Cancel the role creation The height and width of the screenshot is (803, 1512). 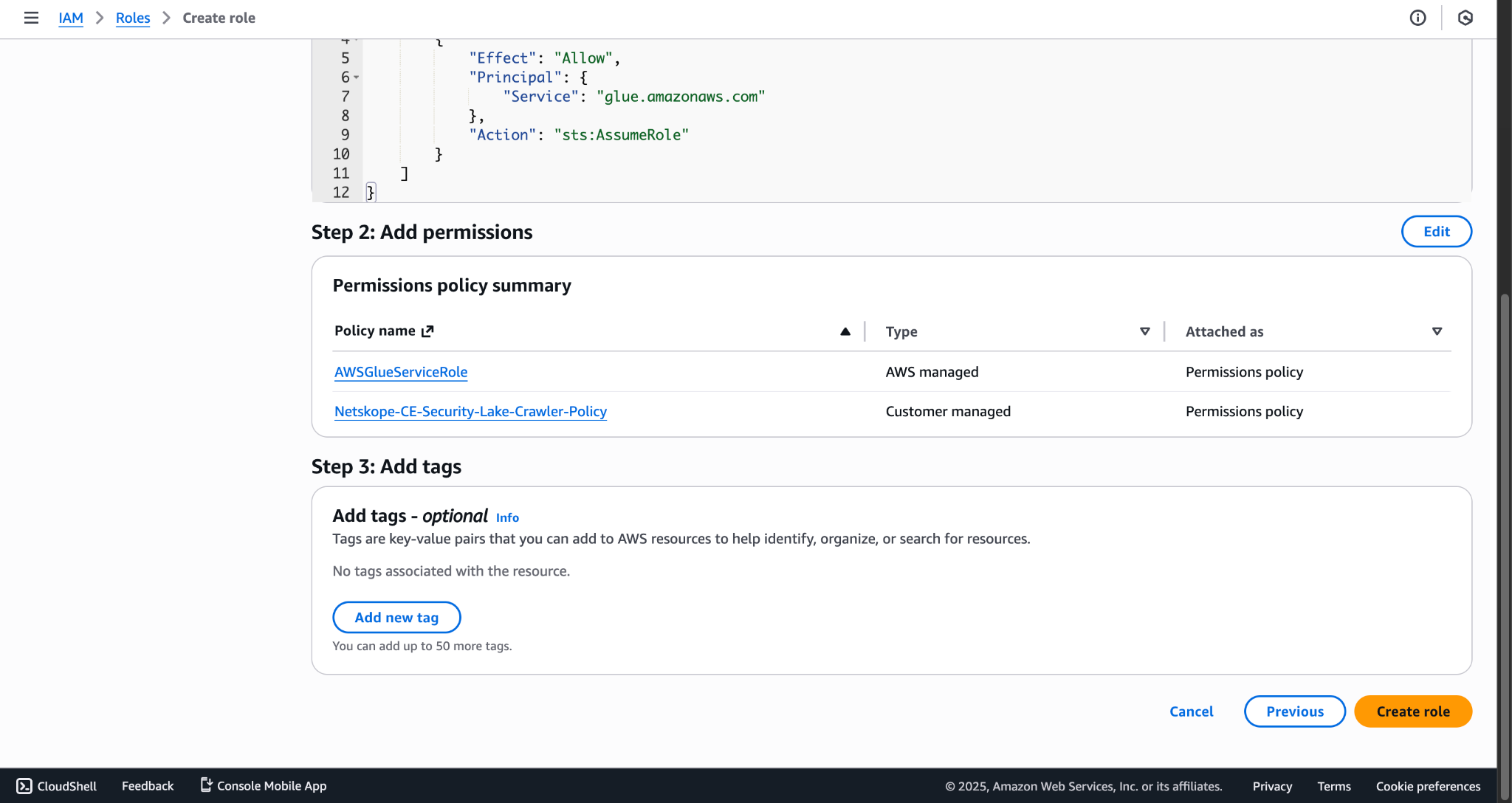[x=1191, y=711]
